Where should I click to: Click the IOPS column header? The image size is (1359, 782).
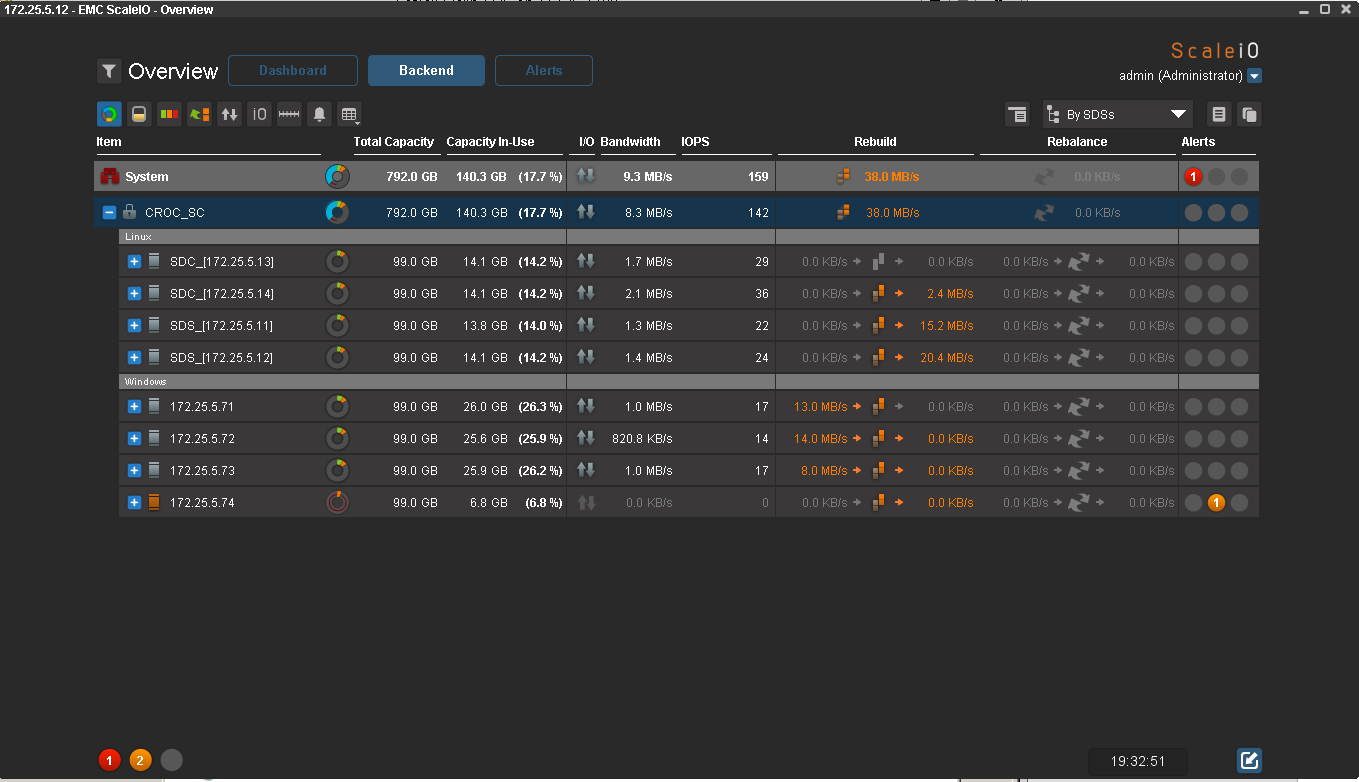coord(695,142)
